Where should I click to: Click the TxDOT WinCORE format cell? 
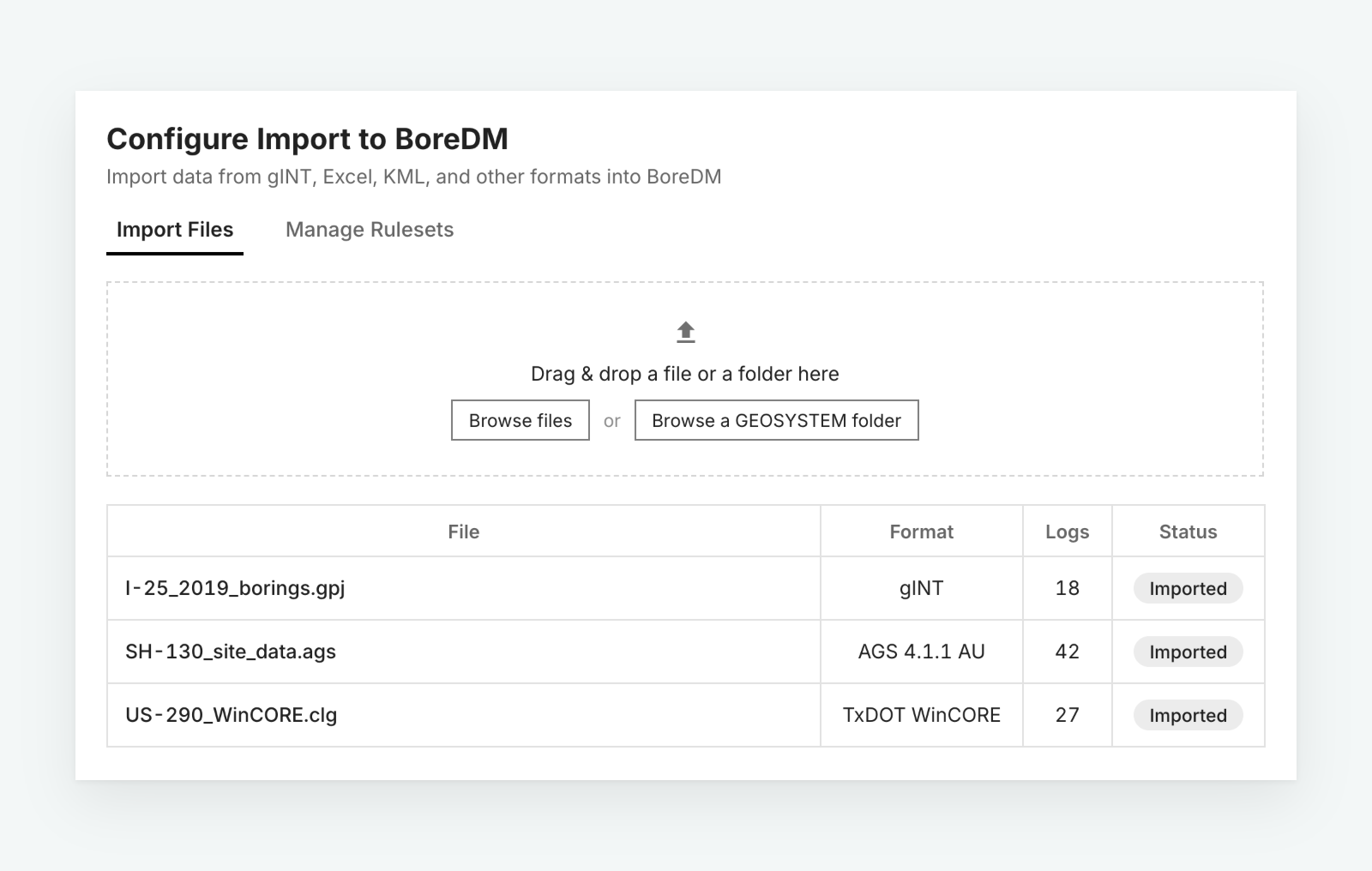[922, 715]
